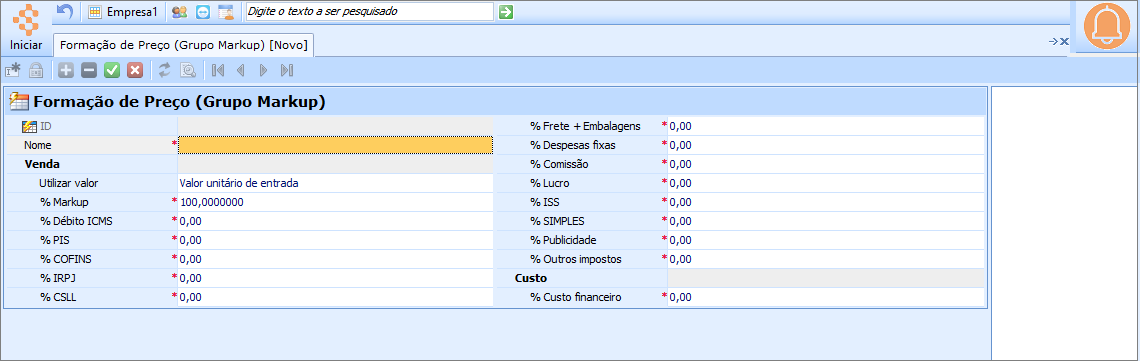Screen dimensions: 1140x361
Task: Click the % Publicidade value field
Action: [827, 240]
